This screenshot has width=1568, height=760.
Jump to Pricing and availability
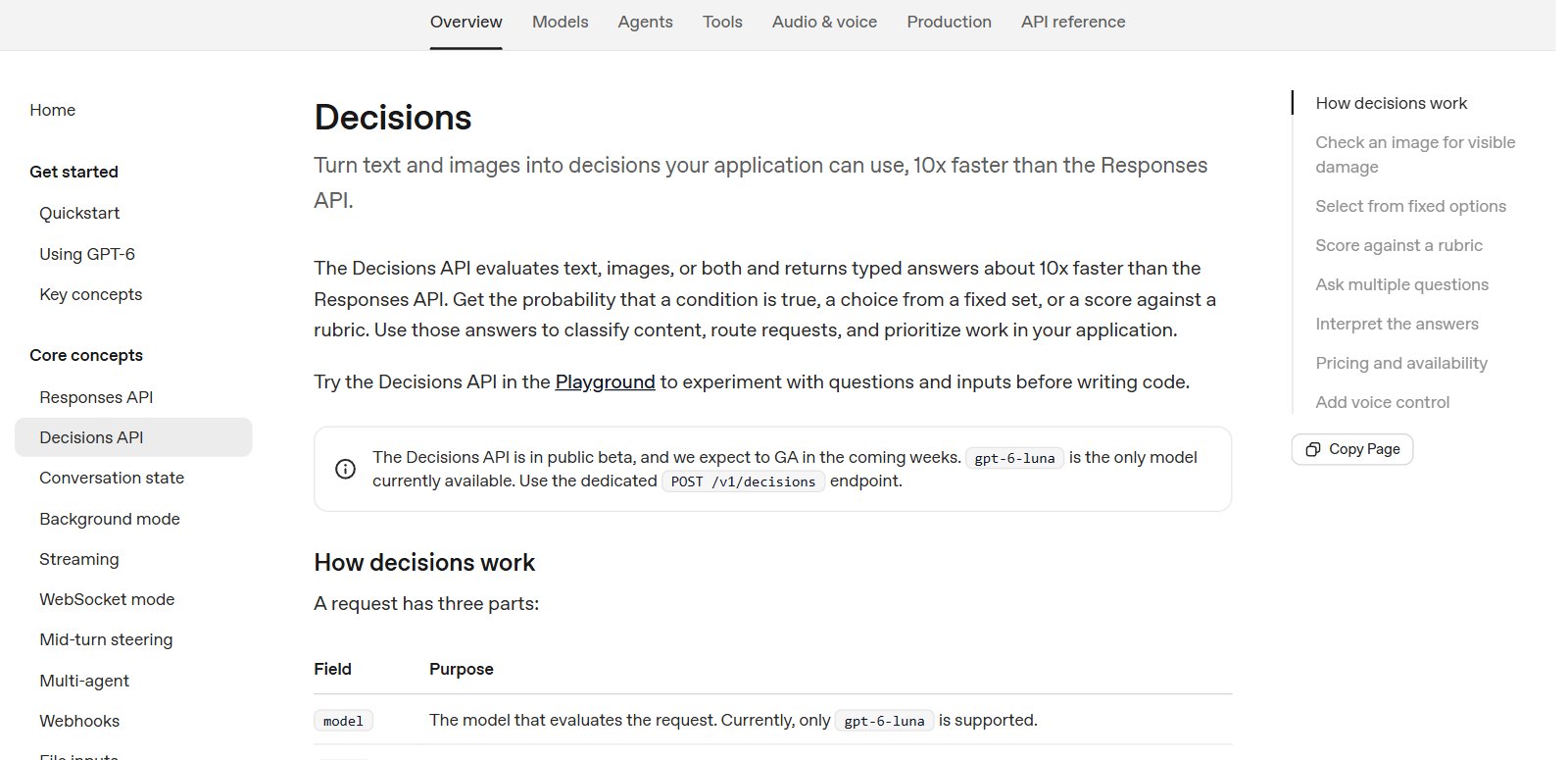[x=1401, y=363]
